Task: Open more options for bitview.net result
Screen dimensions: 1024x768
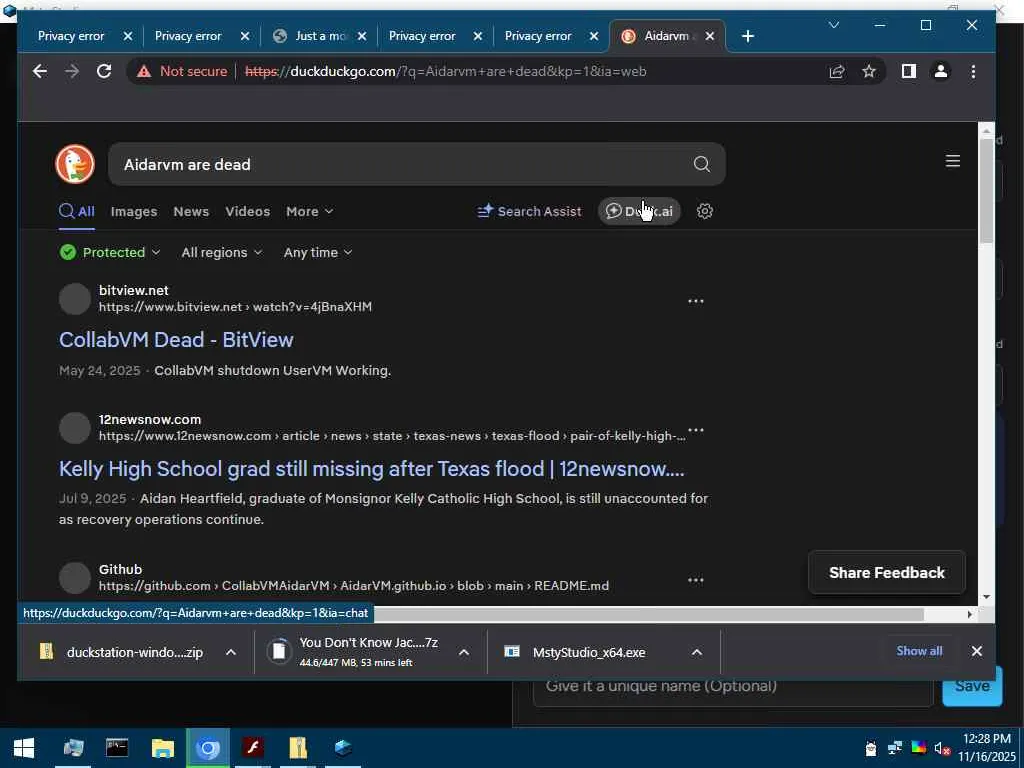Action: click(x=696, y=301)
